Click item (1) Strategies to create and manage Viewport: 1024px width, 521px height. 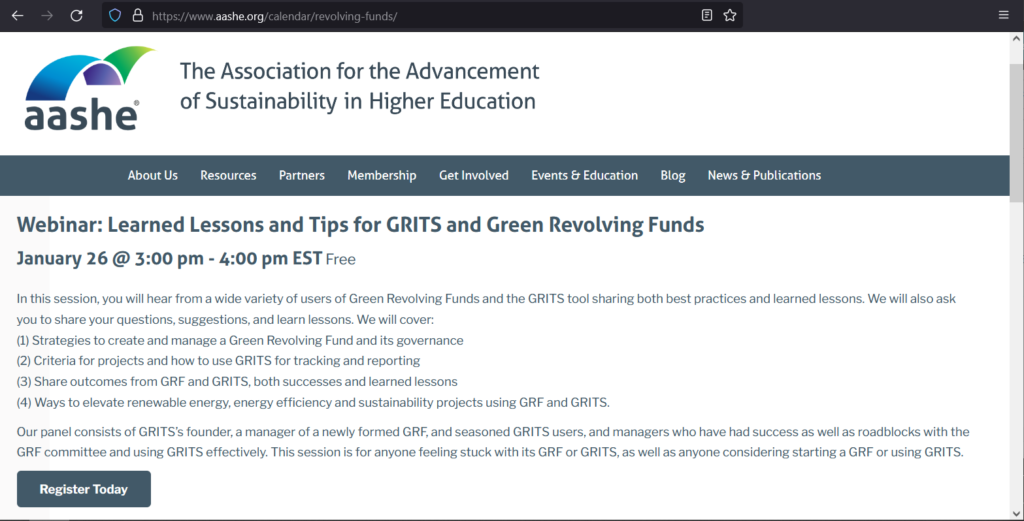tap(240, 340)
